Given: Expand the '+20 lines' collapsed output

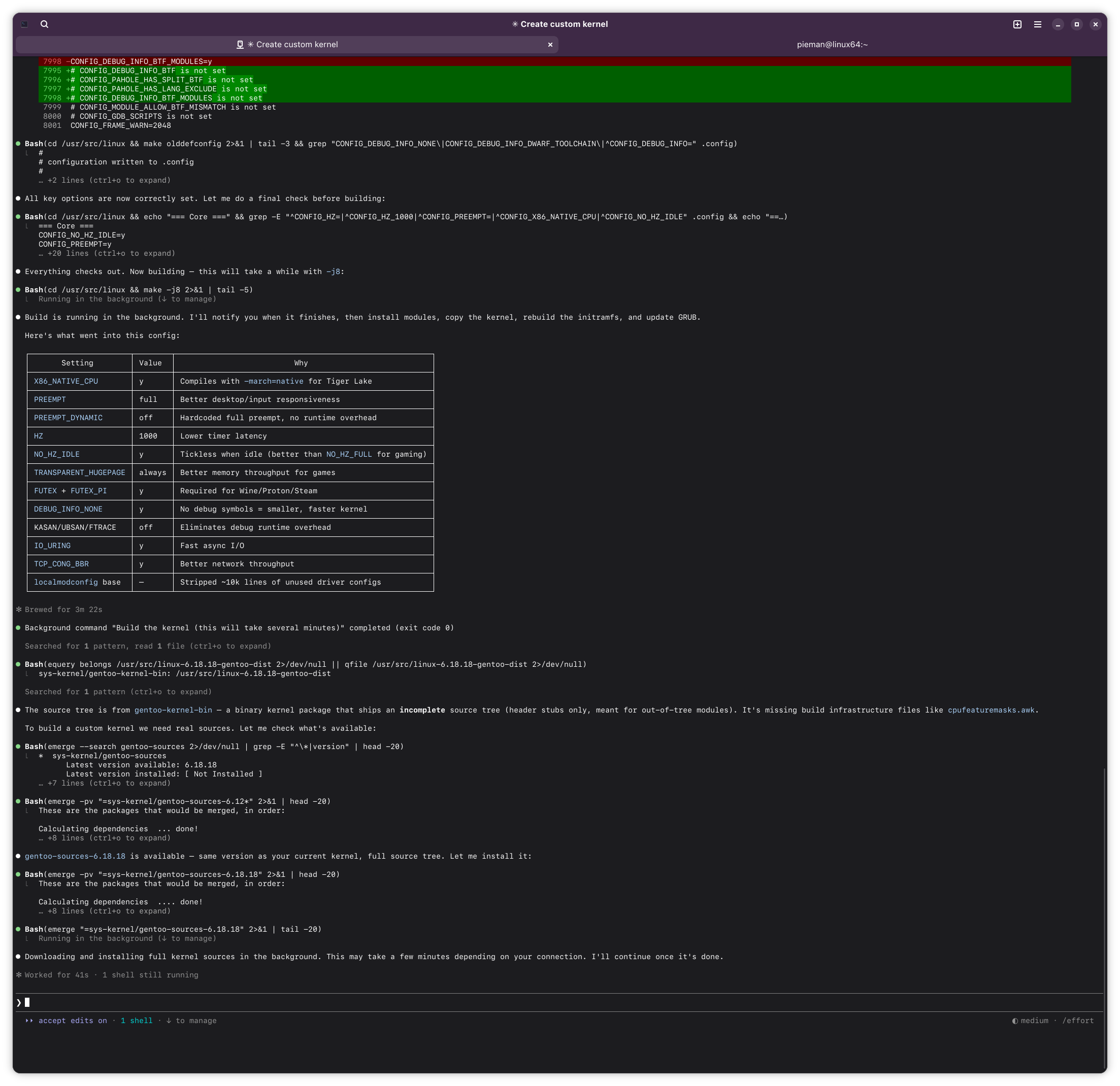Looking at the screenshot, I should pyautogui.click(x=107, y=253).
